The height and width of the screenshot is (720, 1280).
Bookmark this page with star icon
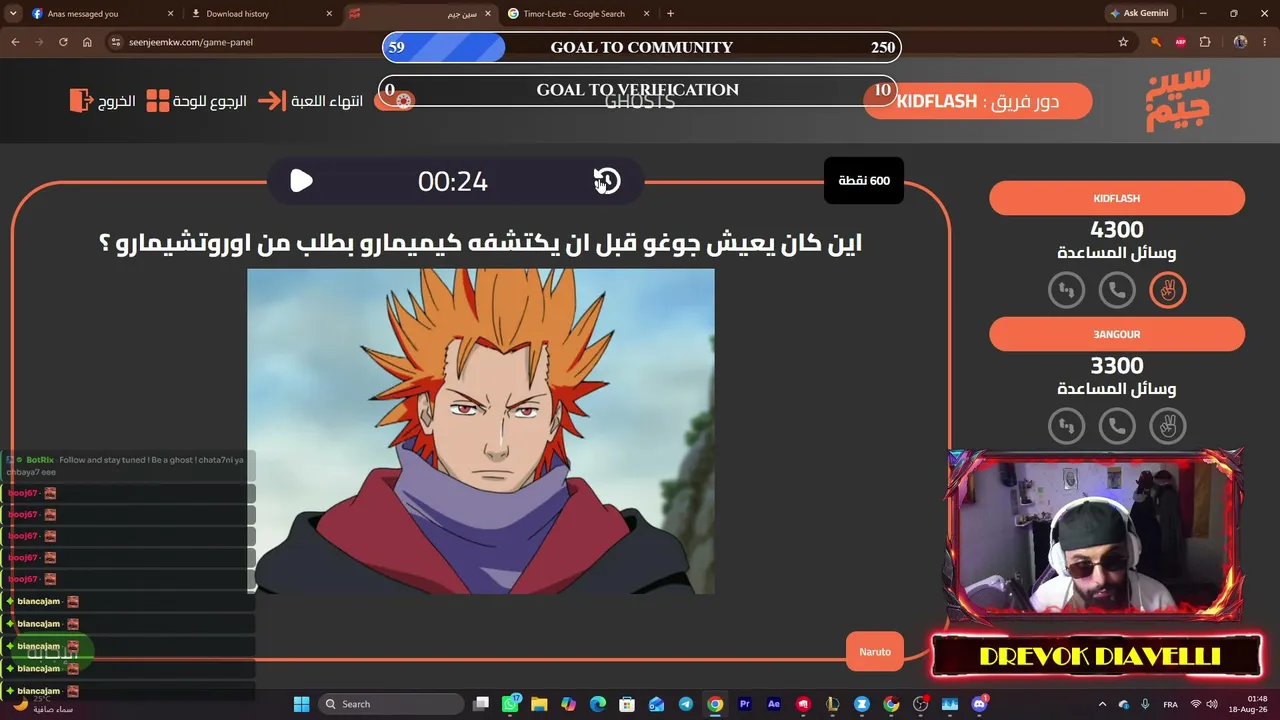tap(1123, 42)
